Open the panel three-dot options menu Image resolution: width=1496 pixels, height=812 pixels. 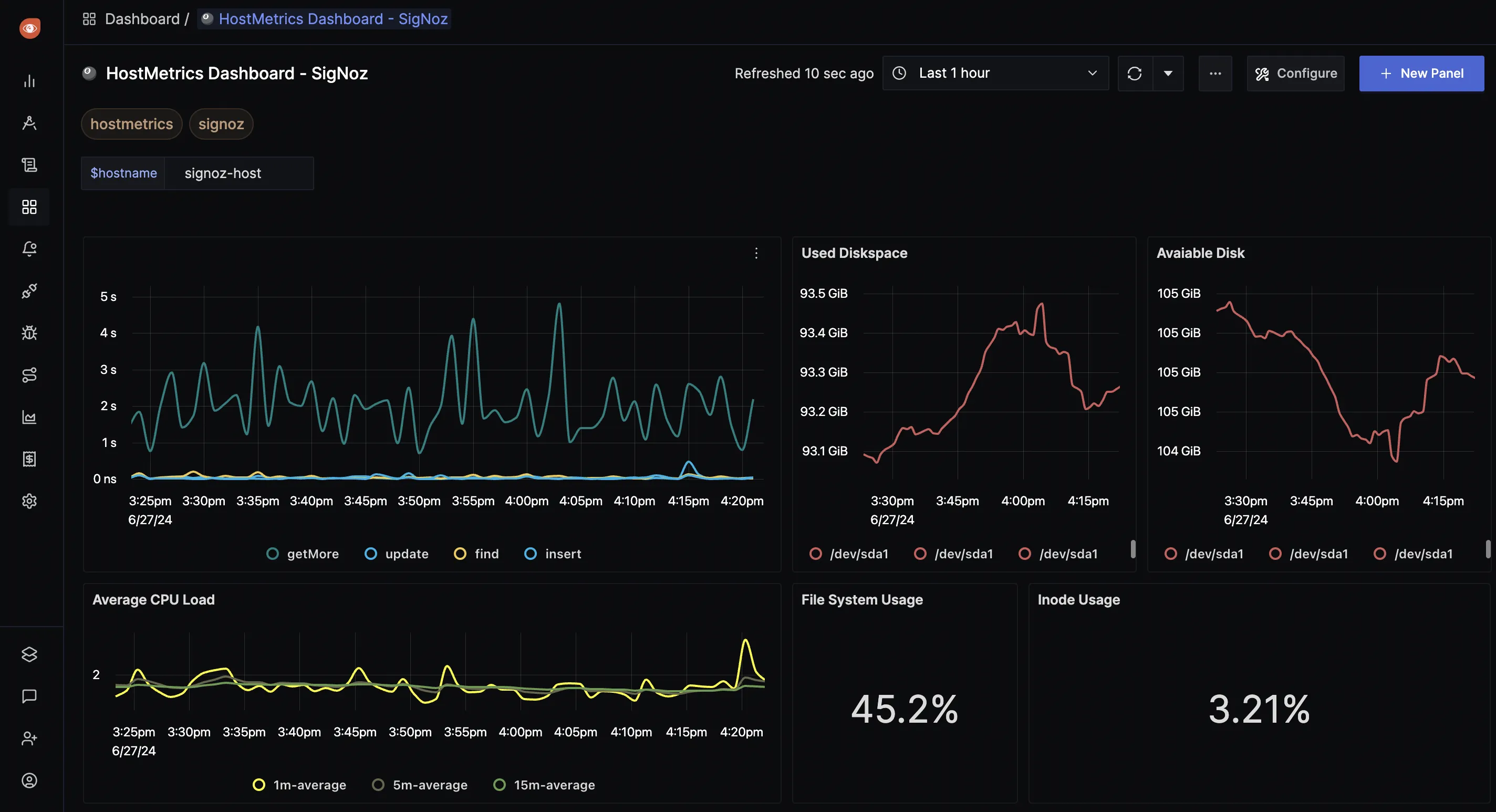tap(756, 253)
